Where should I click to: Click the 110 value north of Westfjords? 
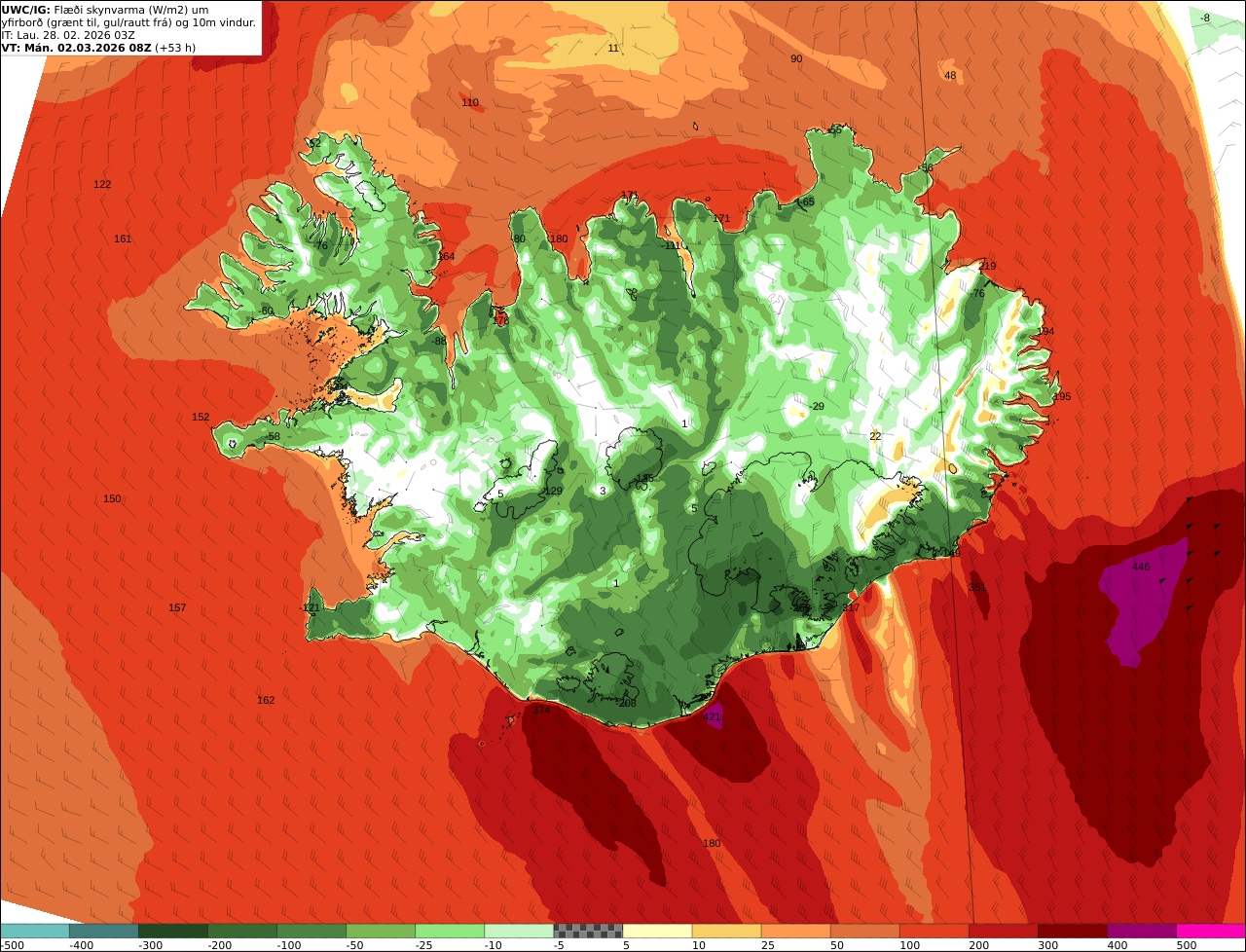[470, 102]
